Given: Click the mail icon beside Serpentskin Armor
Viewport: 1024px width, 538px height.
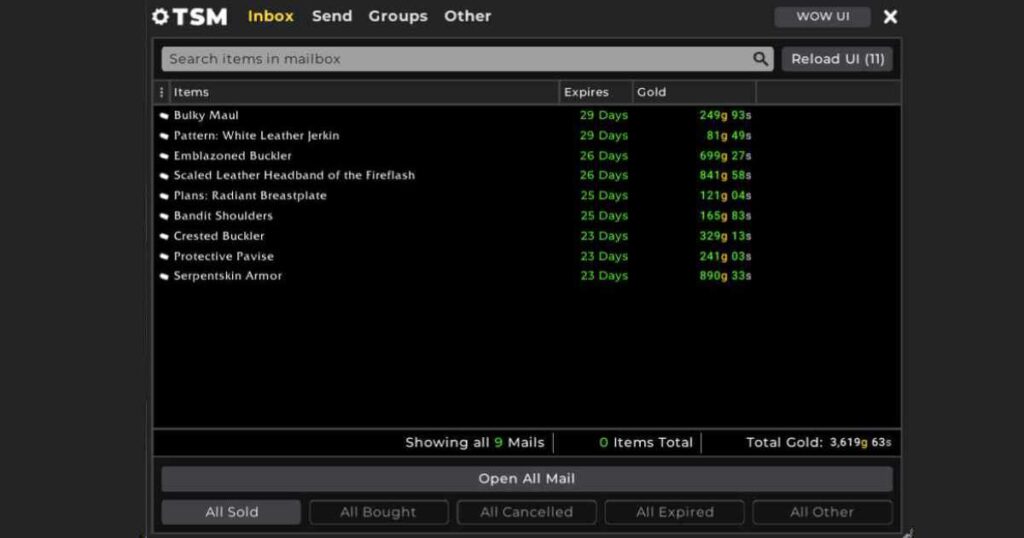Looking at the screenshot, I should [x=164, y=276].
